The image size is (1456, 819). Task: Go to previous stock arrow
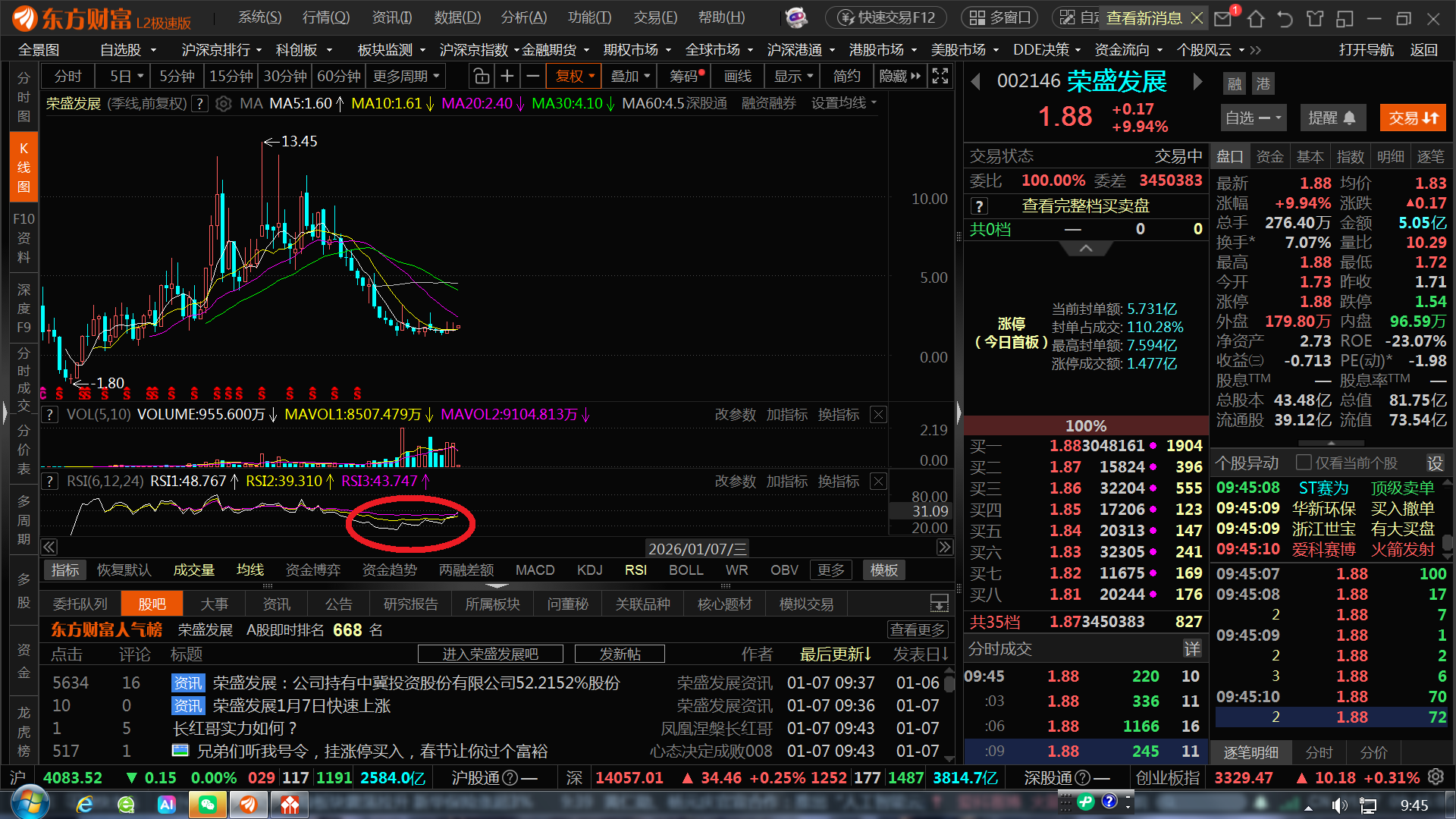976,81
